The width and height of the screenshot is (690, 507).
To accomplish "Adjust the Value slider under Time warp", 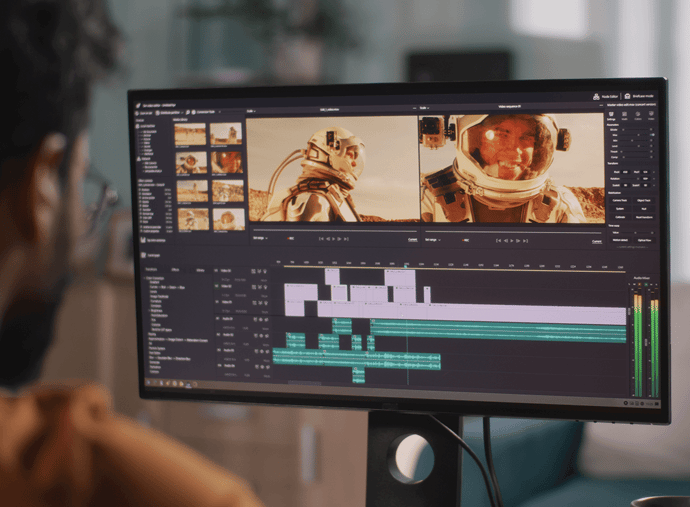I will click(636, 232).
